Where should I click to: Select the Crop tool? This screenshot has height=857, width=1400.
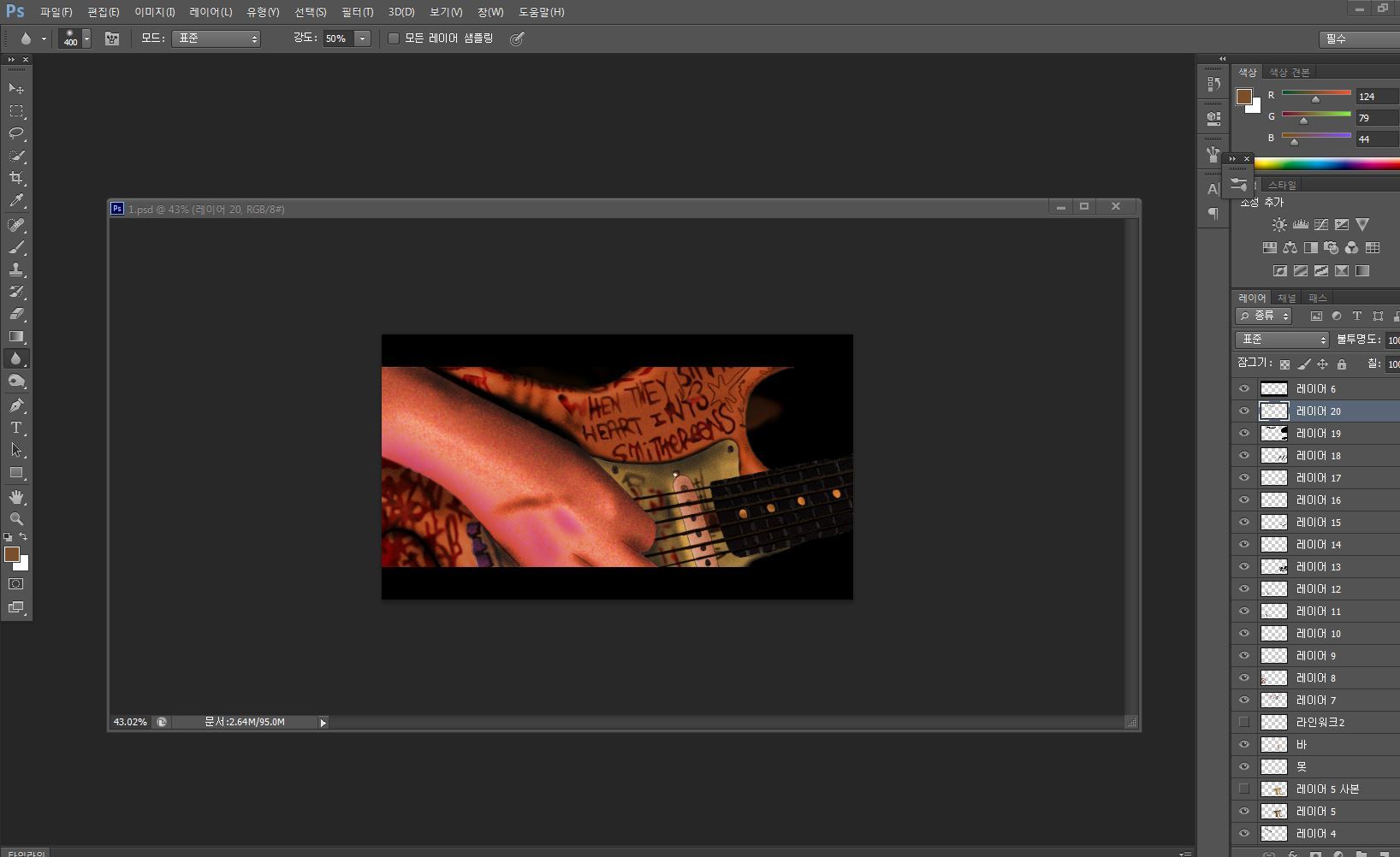[16, 178]
